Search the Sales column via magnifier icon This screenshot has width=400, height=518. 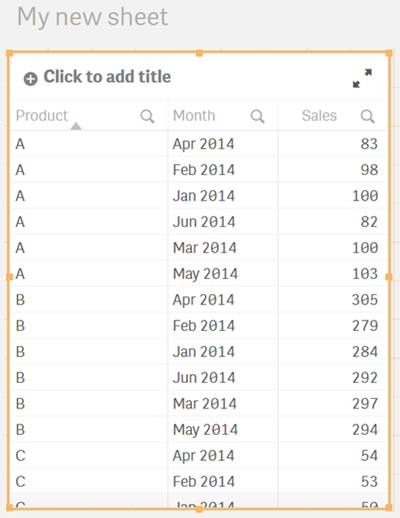367,116
